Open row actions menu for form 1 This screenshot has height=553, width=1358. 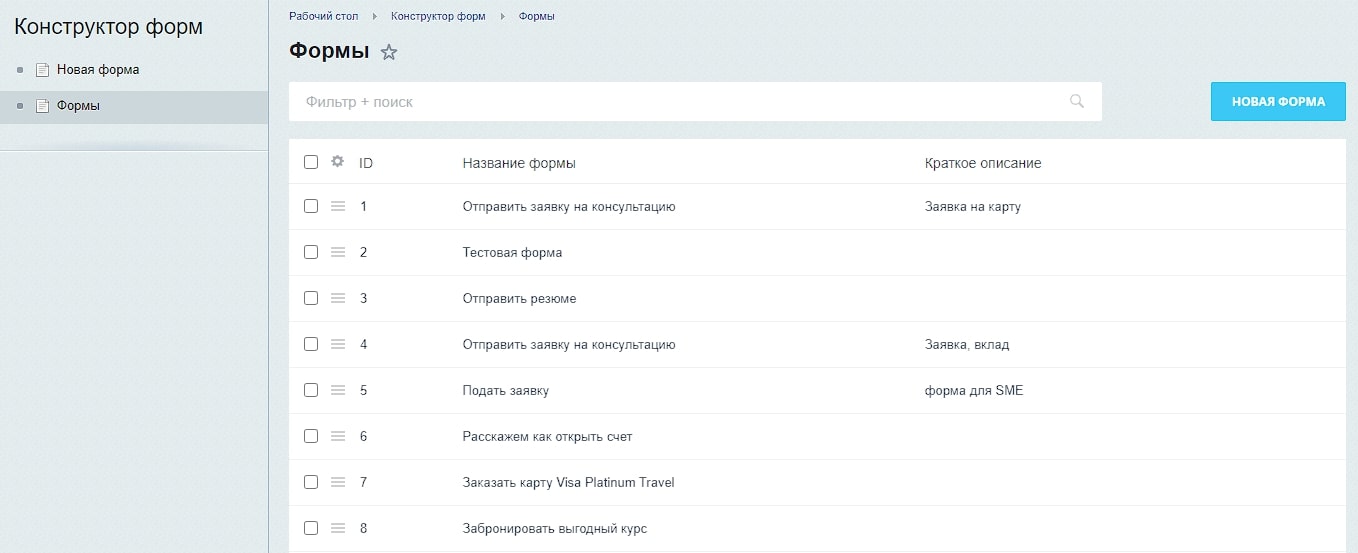tap(338, 206)
